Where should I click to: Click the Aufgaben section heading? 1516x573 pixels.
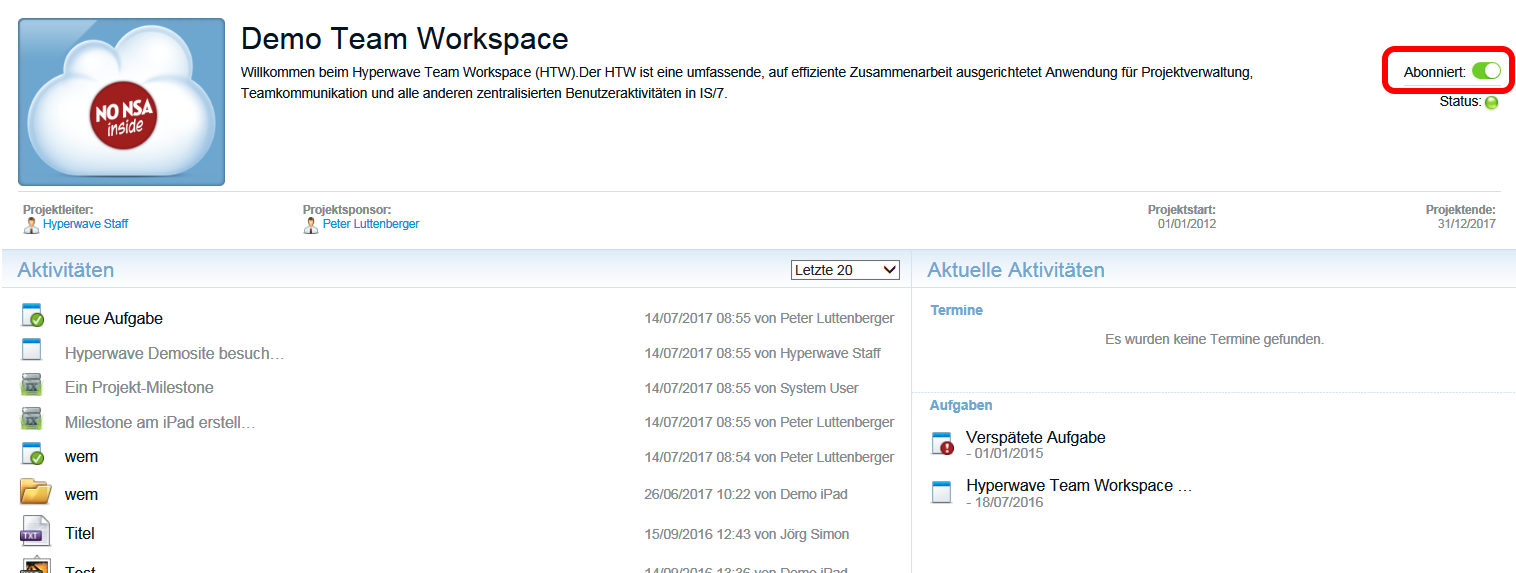[x=961, y=405]
